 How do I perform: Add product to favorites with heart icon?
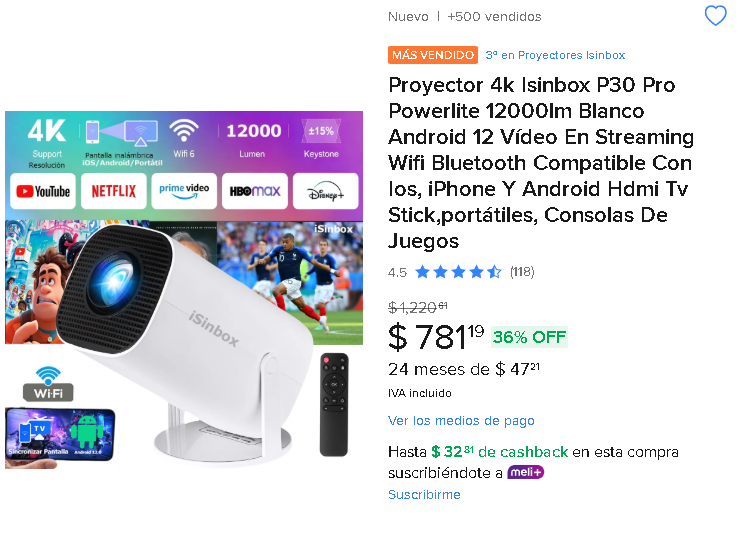click(715, 16)
